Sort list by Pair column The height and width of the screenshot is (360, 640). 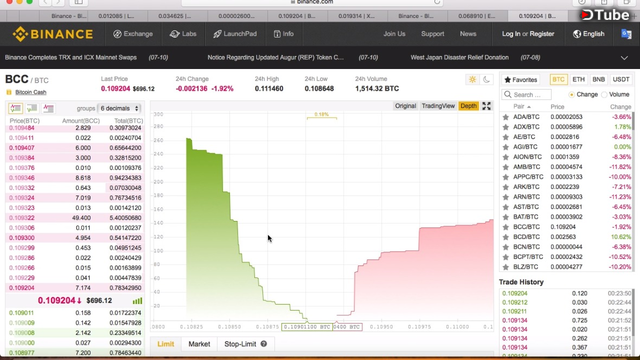pyautogui.click(x=522, y=107)
